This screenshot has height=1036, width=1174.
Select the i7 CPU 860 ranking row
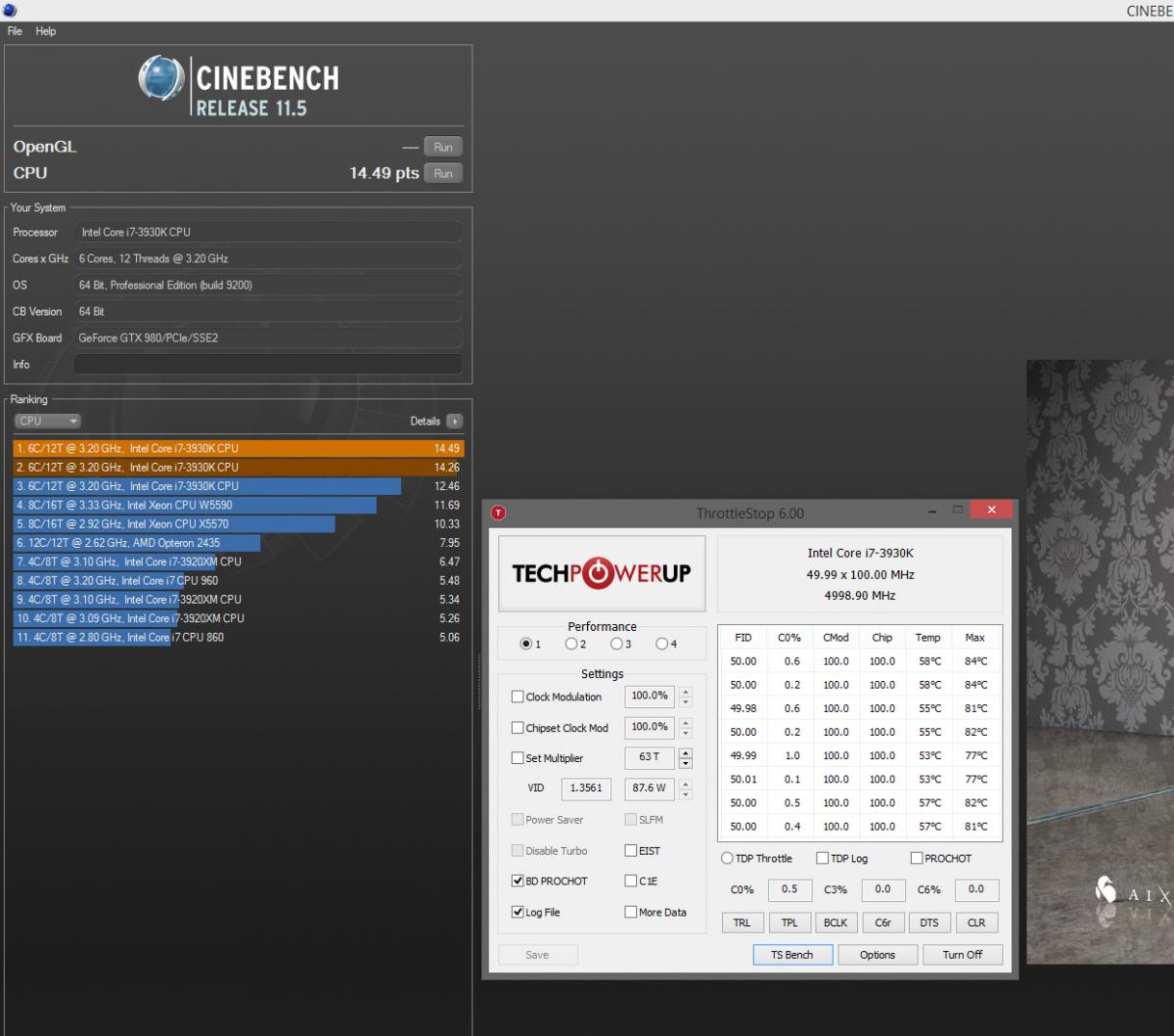click(238, 637)
